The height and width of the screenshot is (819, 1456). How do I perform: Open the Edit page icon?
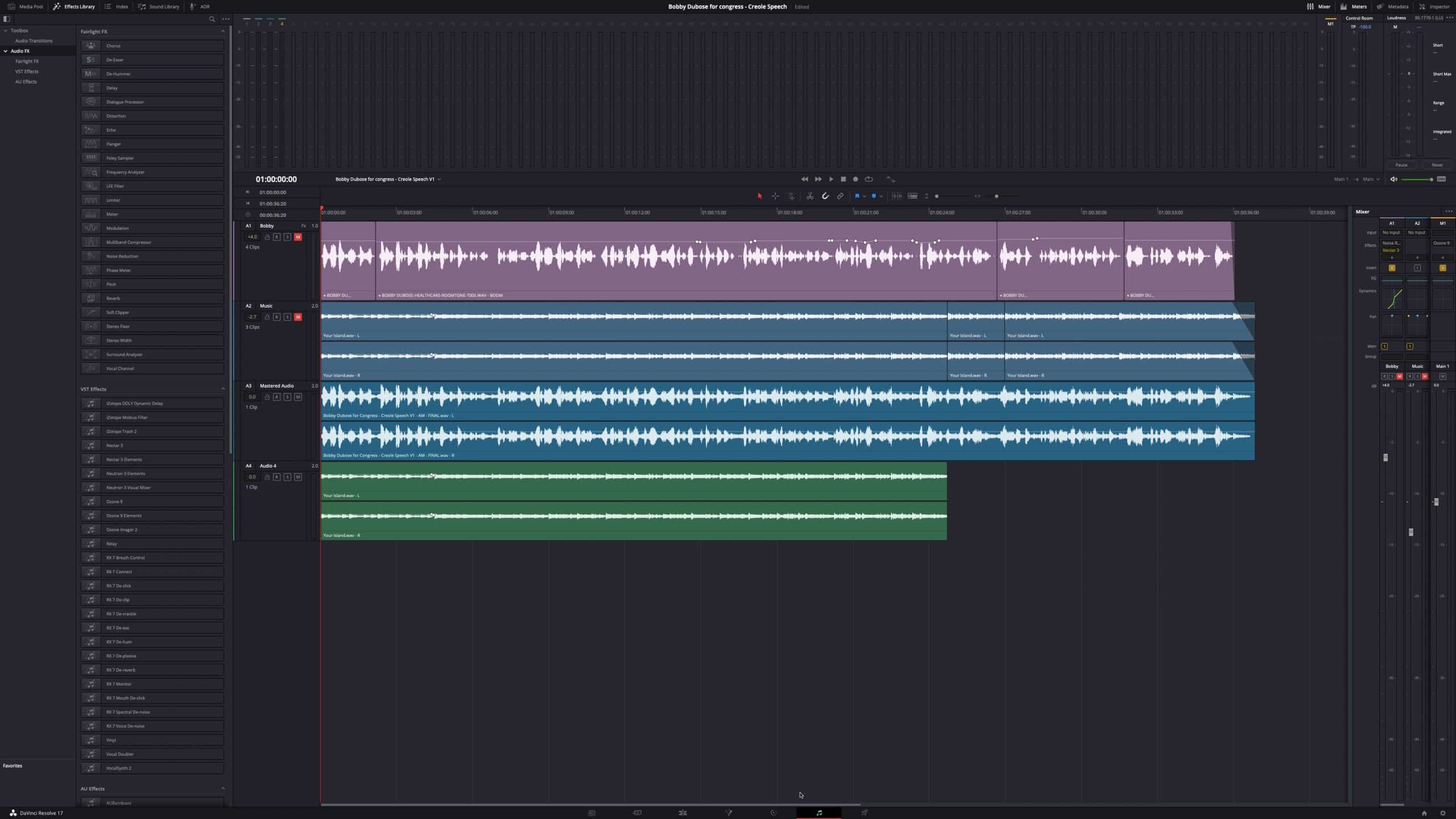coord(682,813)
